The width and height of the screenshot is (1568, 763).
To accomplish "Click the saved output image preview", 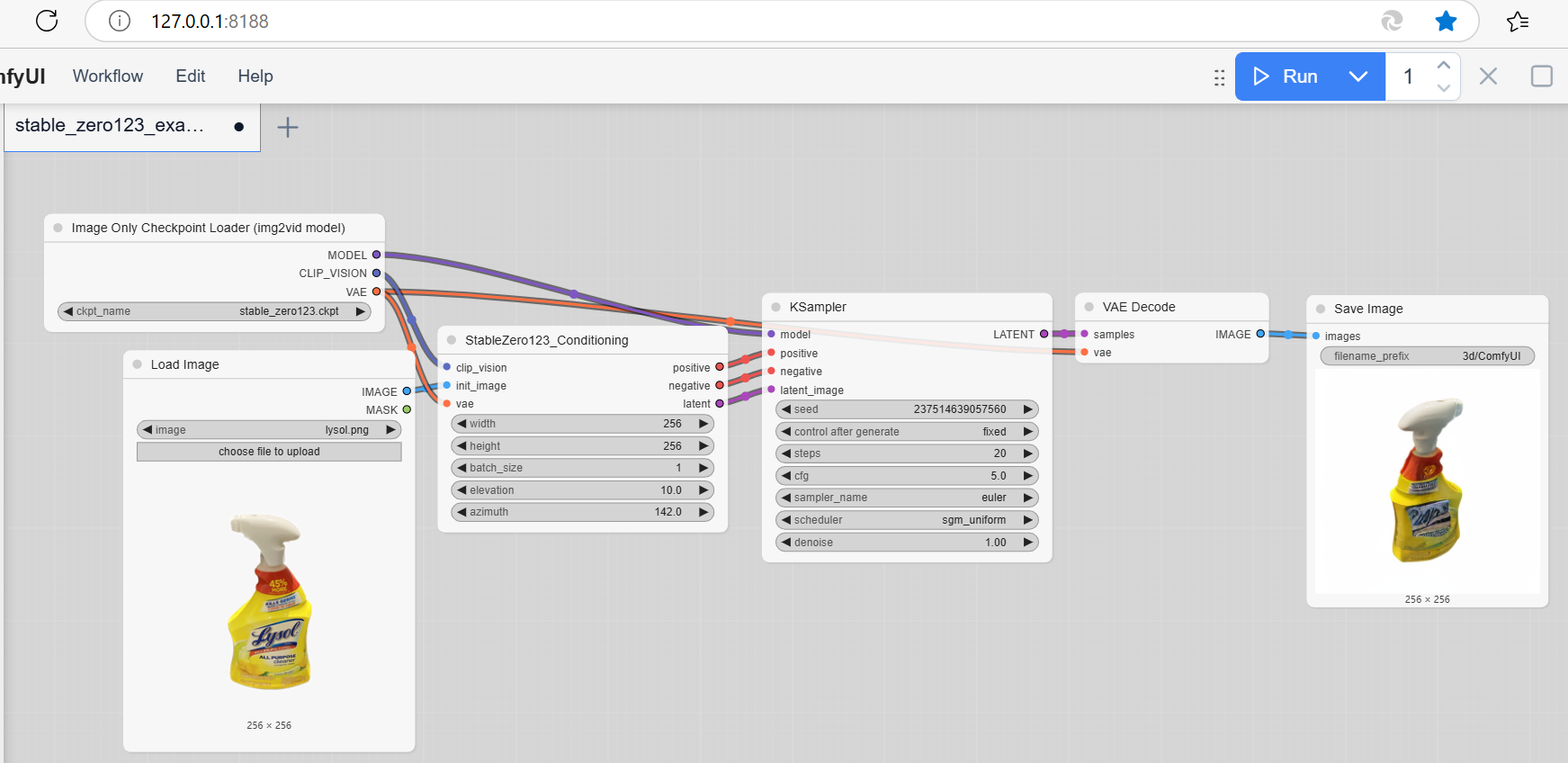I will [x=1427, y=481].
